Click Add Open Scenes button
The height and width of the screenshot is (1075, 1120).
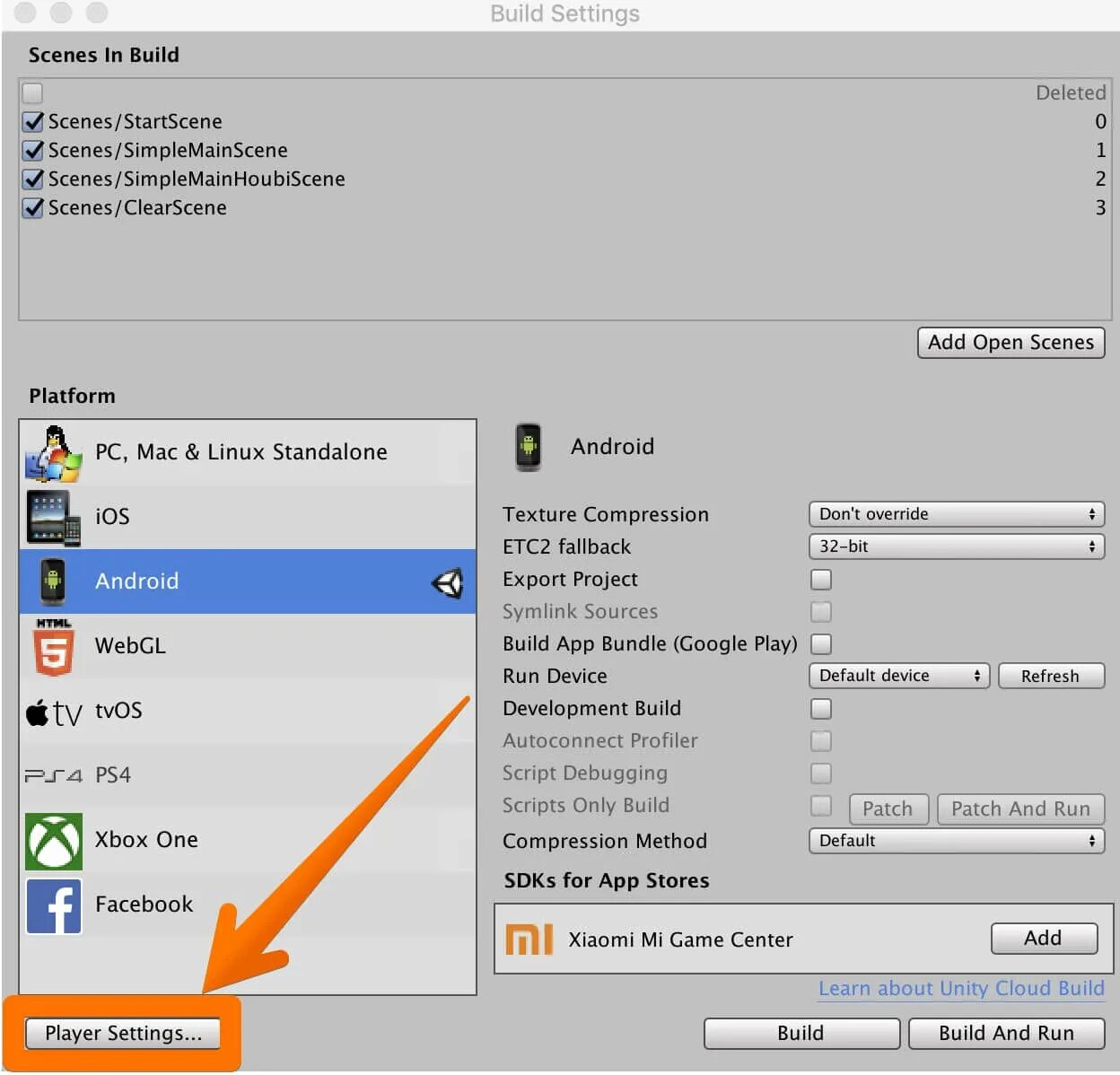pos(1011,343)
